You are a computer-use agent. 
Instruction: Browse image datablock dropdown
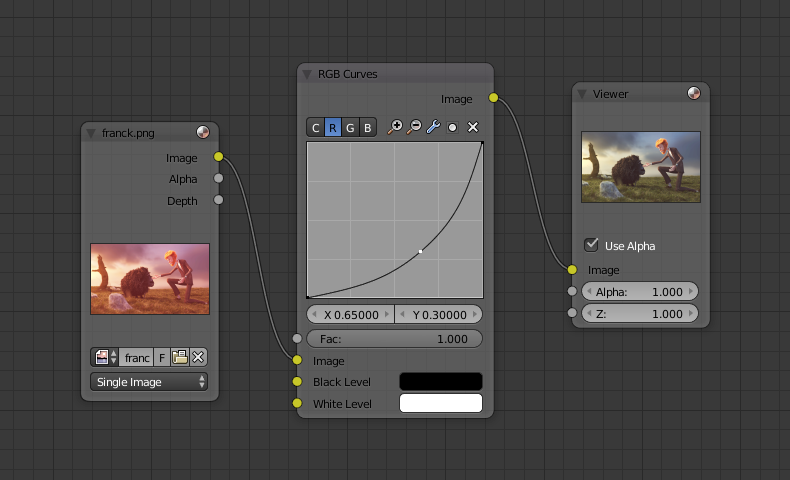(x=104, y=357)
